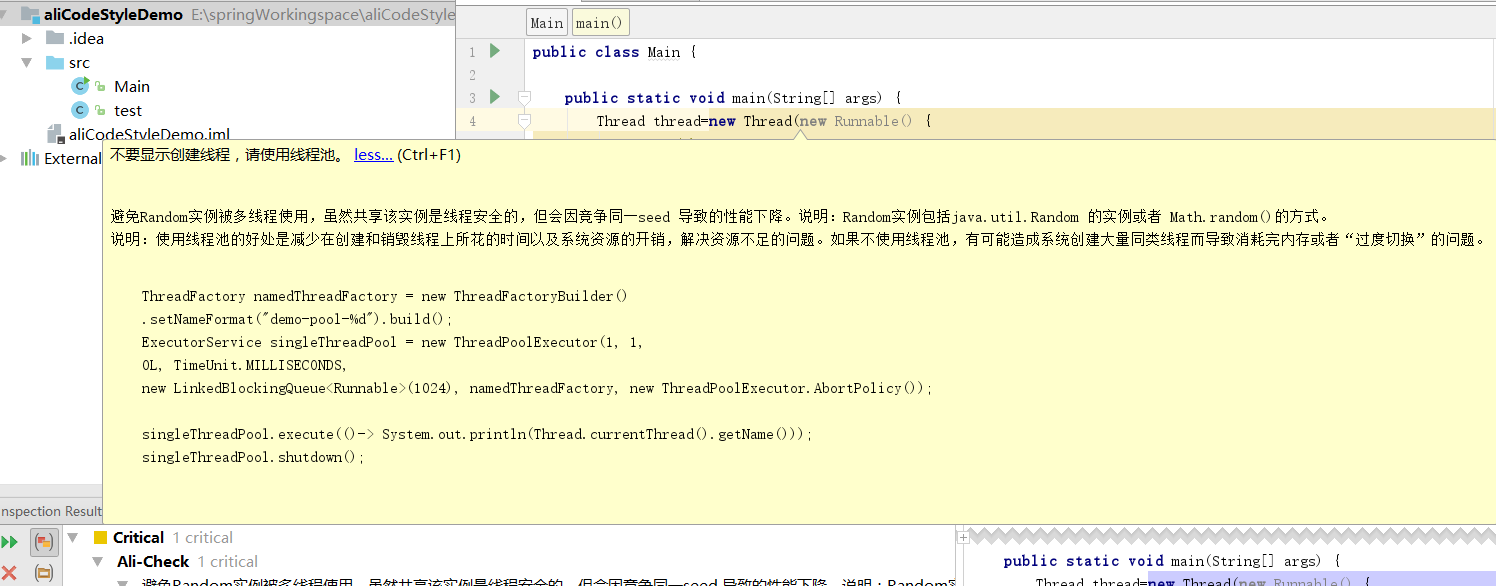Viewport: 1496px width, 586px height.
Task: Rerun inspection with the green double-arrow icon
Action: (9, 542)
